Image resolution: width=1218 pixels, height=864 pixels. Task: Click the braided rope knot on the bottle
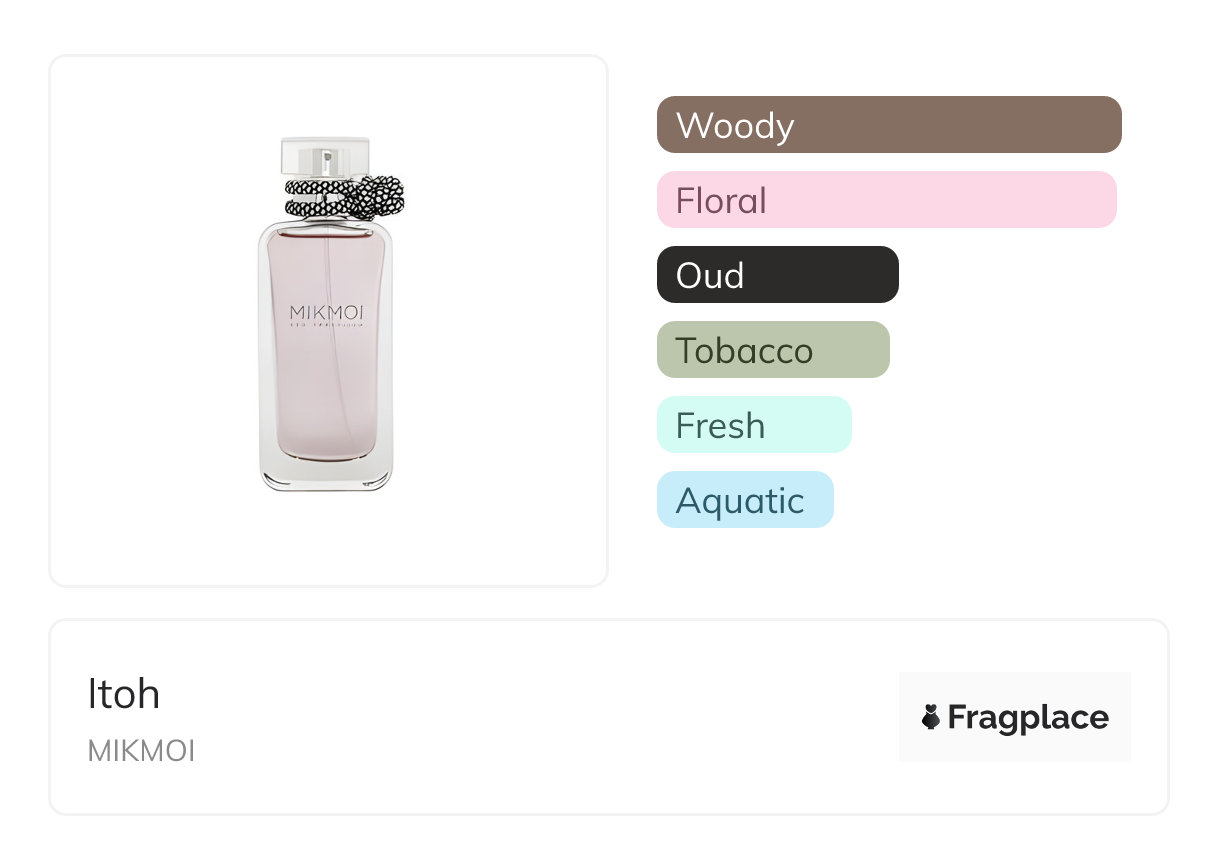381,195
